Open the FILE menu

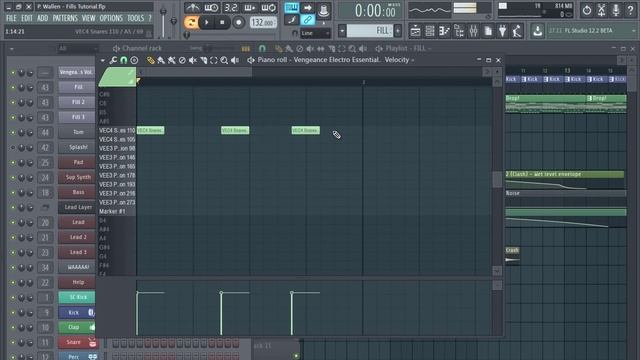pos(11,18)
